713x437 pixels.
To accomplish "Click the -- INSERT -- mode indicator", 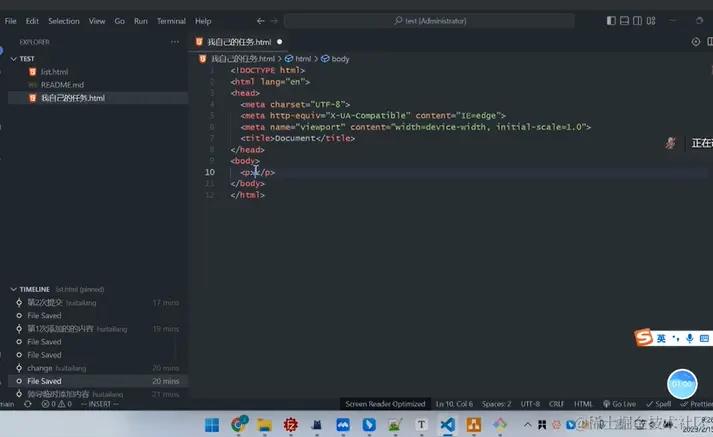I will point(100,404).
